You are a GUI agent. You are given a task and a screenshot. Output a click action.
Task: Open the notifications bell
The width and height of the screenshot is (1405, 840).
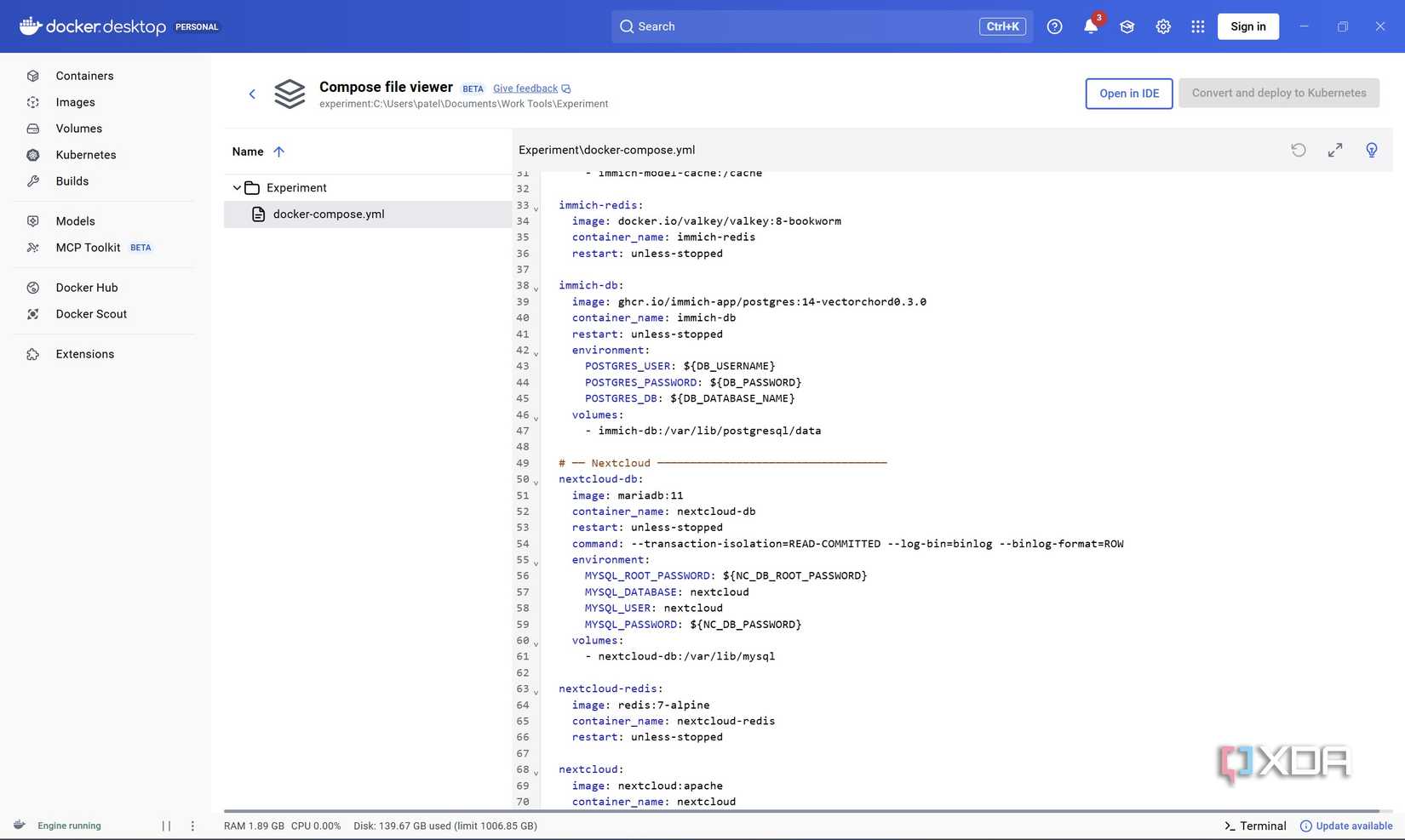1091,26
